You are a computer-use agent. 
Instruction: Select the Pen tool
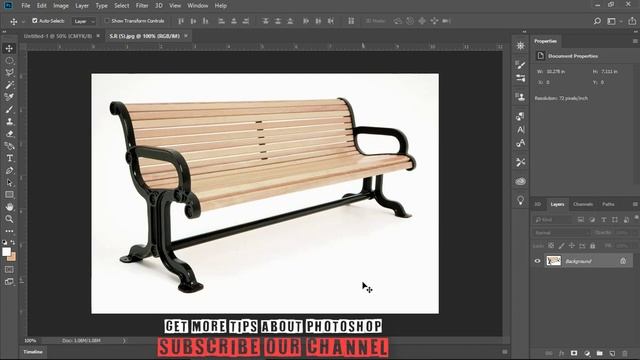pos(9,170)
